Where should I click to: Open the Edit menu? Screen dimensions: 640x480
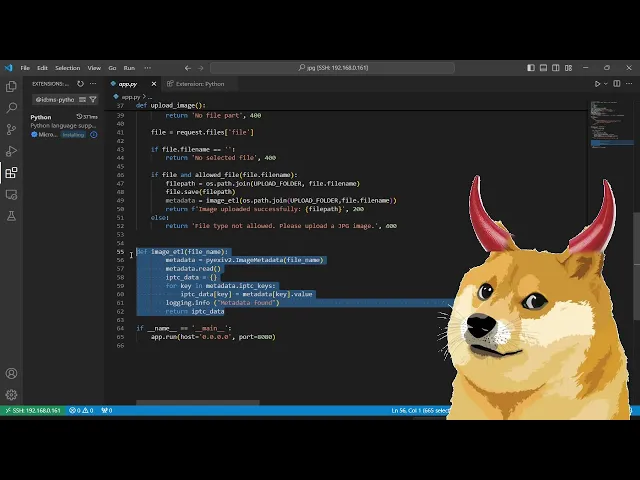tap(42, 68)
